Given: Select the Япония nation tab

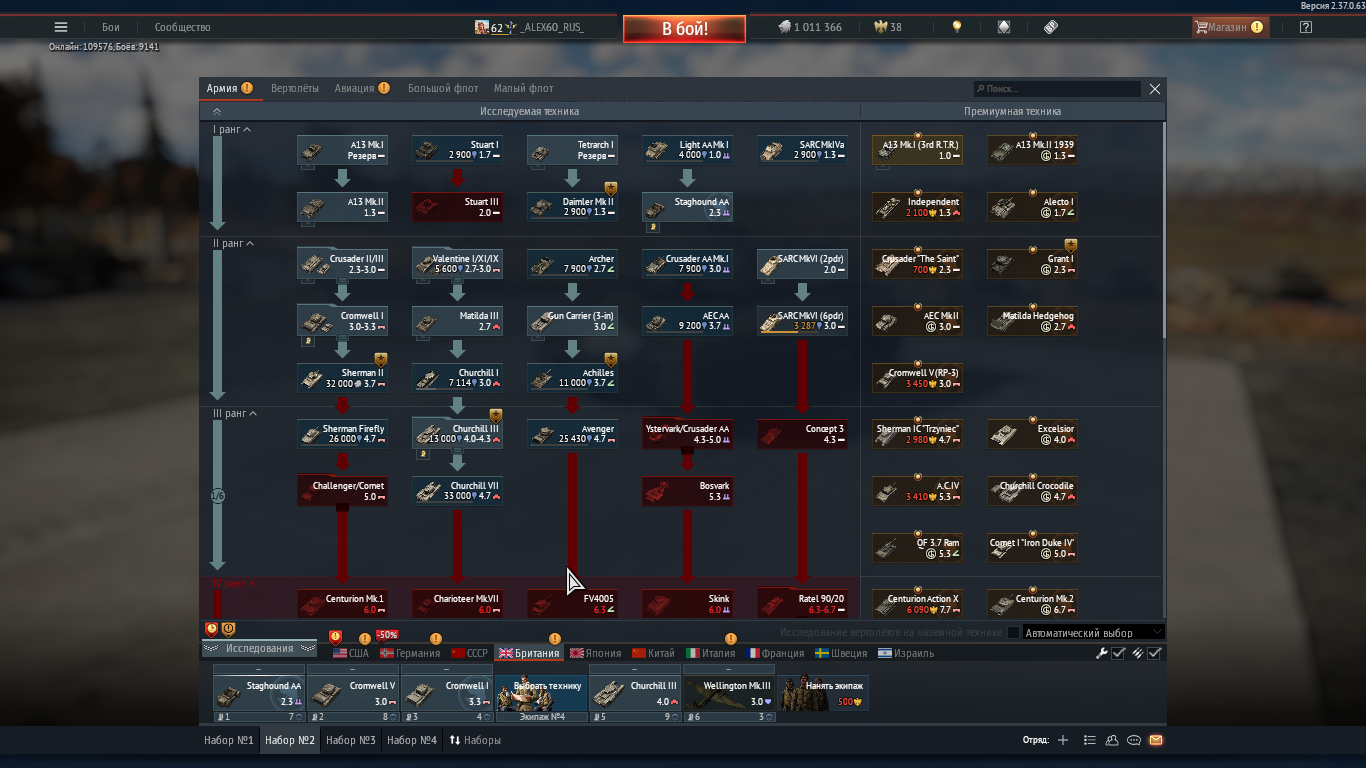Looking at the screenshot, I should pyautogui.click(x=595, y=653).
